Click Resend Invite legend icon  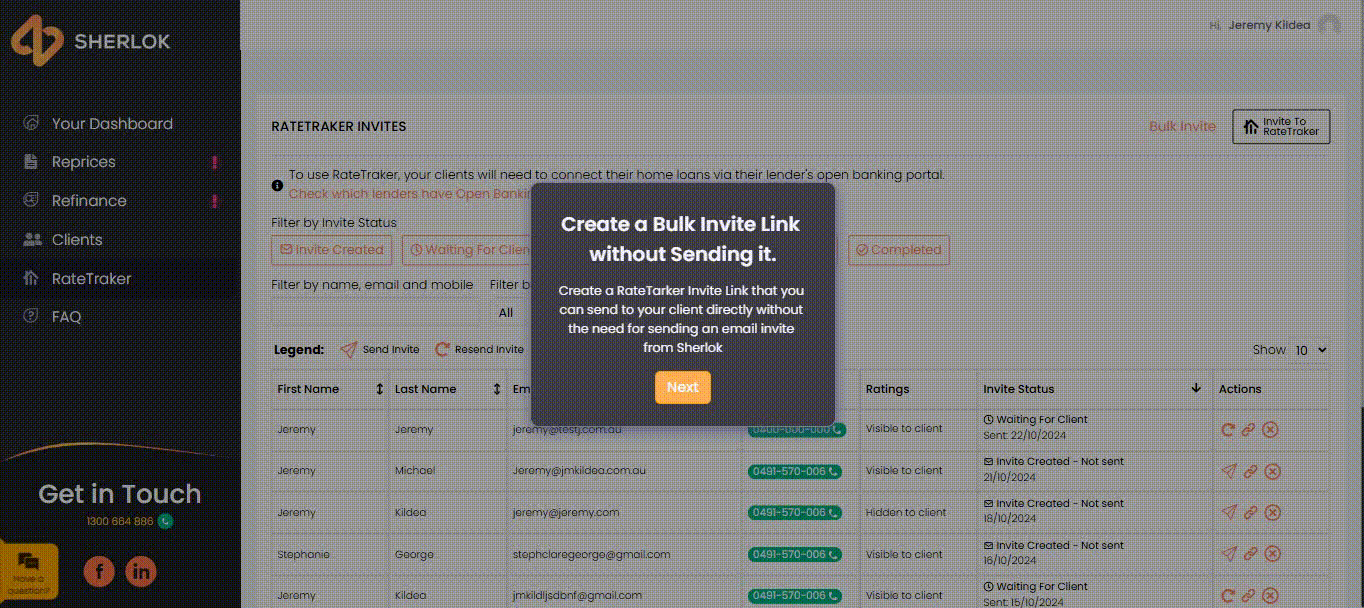coord(442,350)
